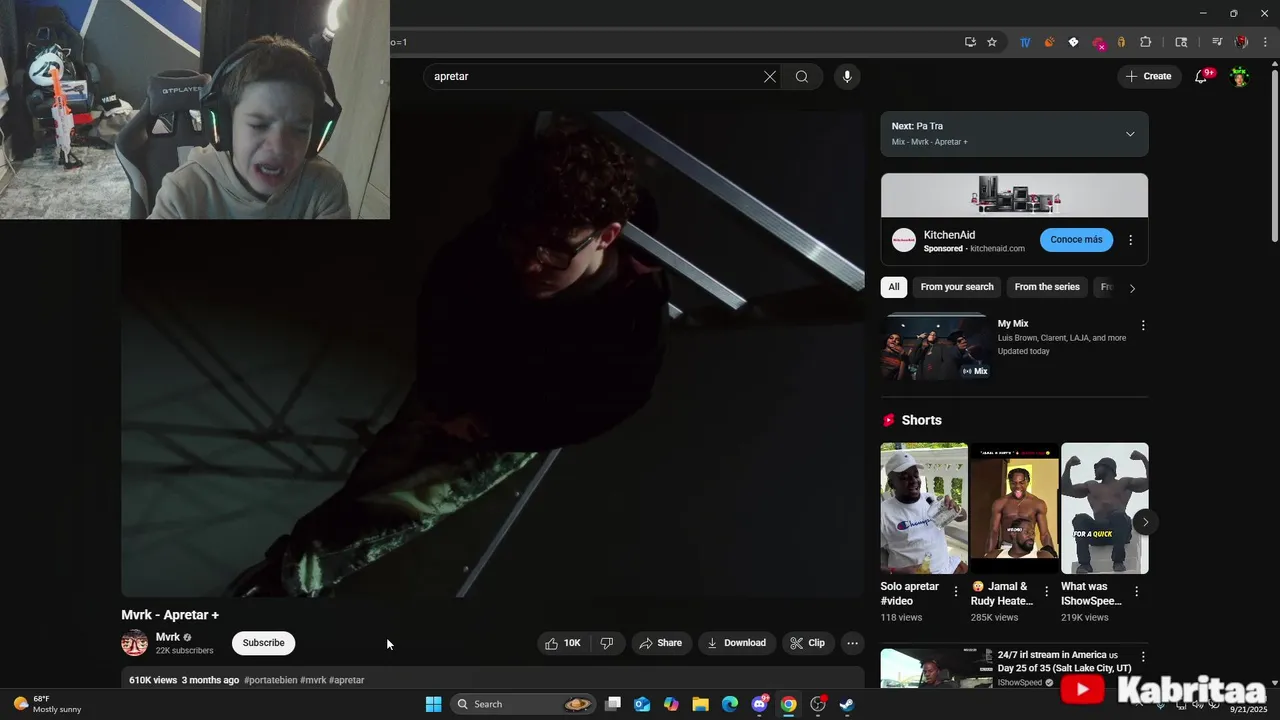Click the #apretar hashtag
The height and width of the screenshot is (720, 1280).
(346, 680)
